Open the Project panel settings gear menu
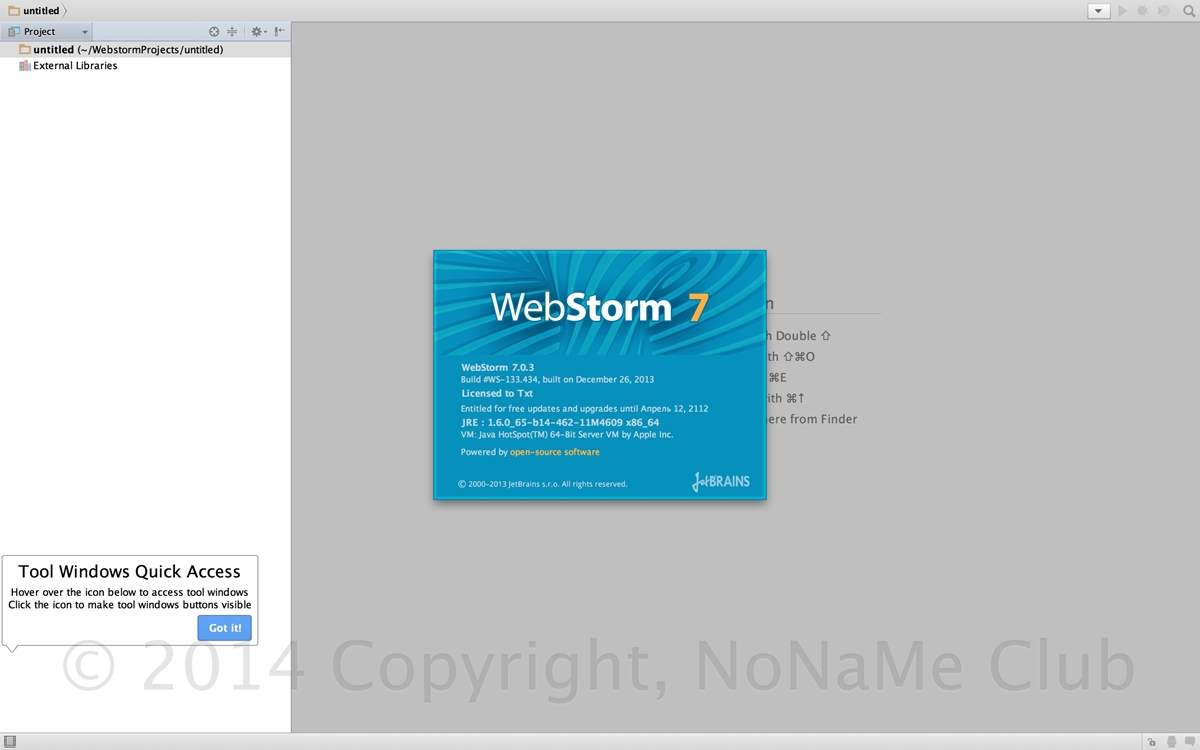This screenshot has height=750, width=1200. (x=258, y=32)
